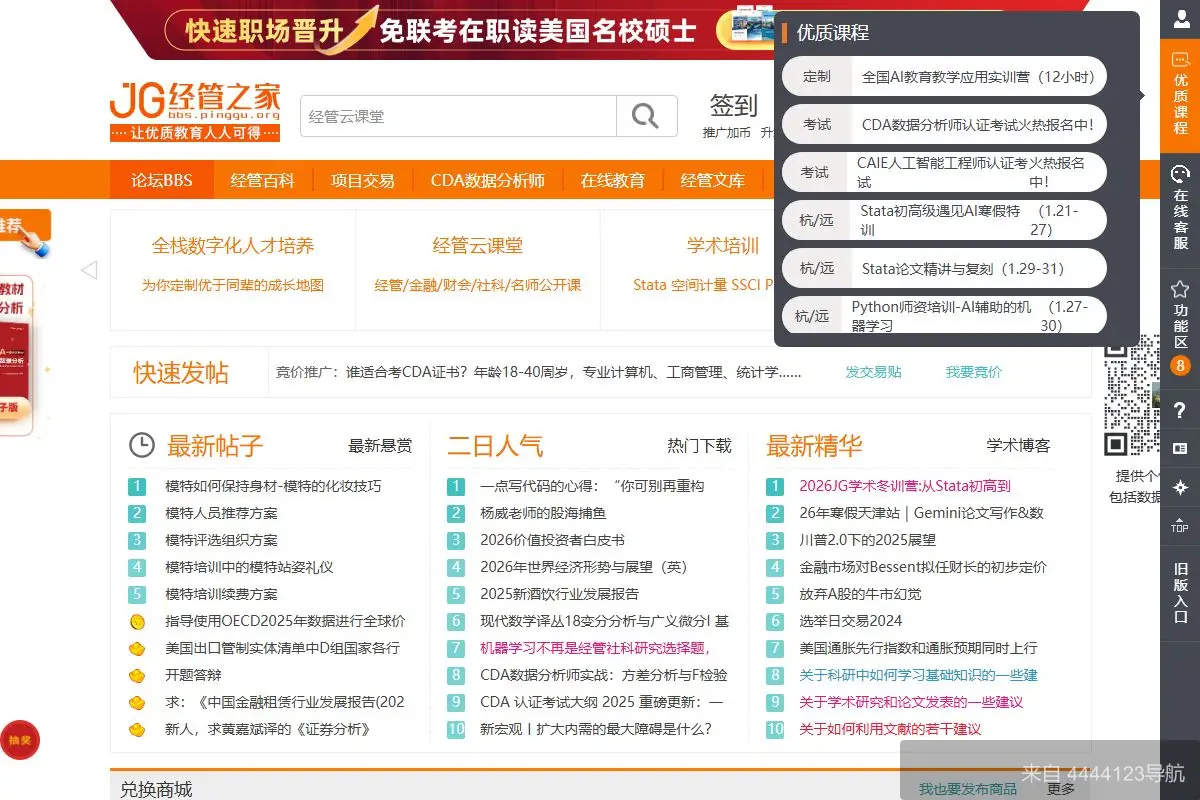Open the user profile icon in right sidebar
Image resolution: width=1200 pixels, height=800 pixels.
(1180, 19)
